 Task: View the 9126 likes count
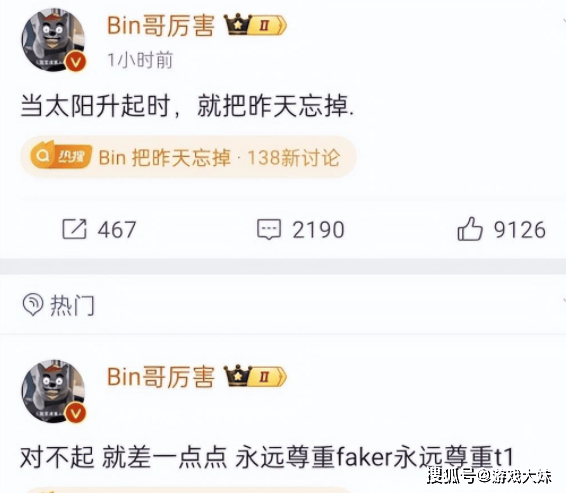tap(519, 230)
